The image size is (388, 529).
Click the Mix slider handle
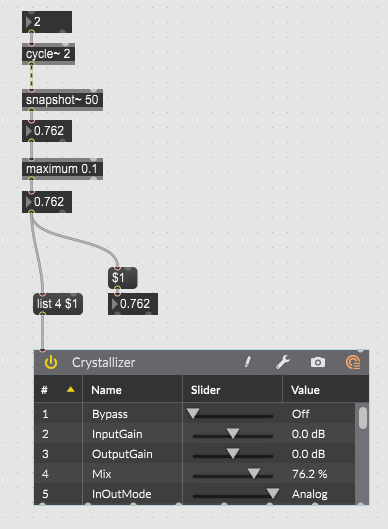pyautogui.click(x=254, y=473)
